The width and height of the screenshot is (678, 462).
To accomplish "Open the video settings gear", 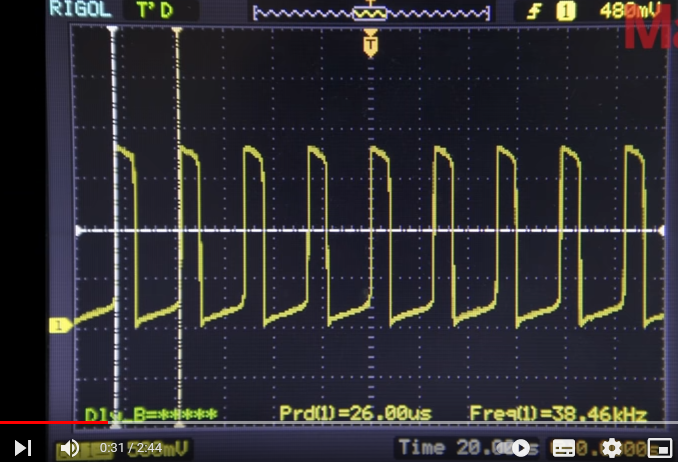I will 612,447.
